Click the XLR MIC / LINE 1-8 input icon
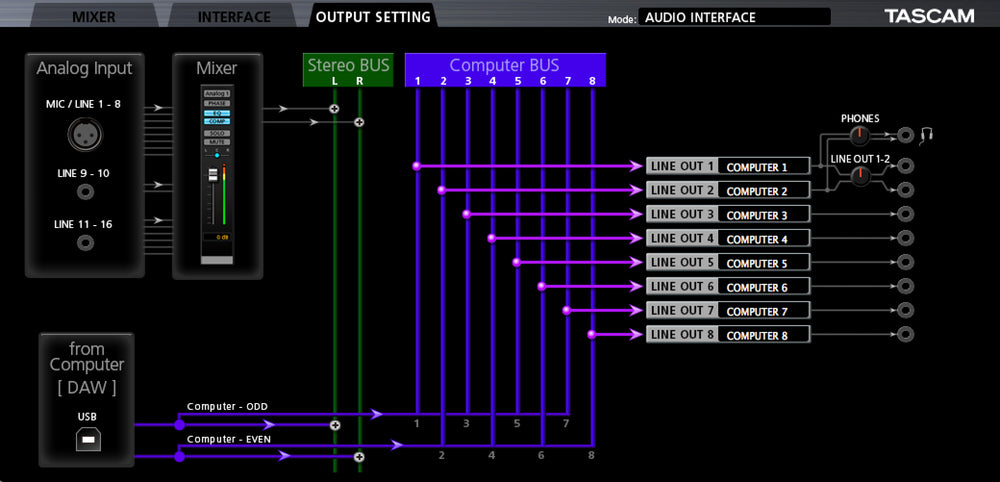This screenshot has height=482, width=1000. tap(85, 133)
